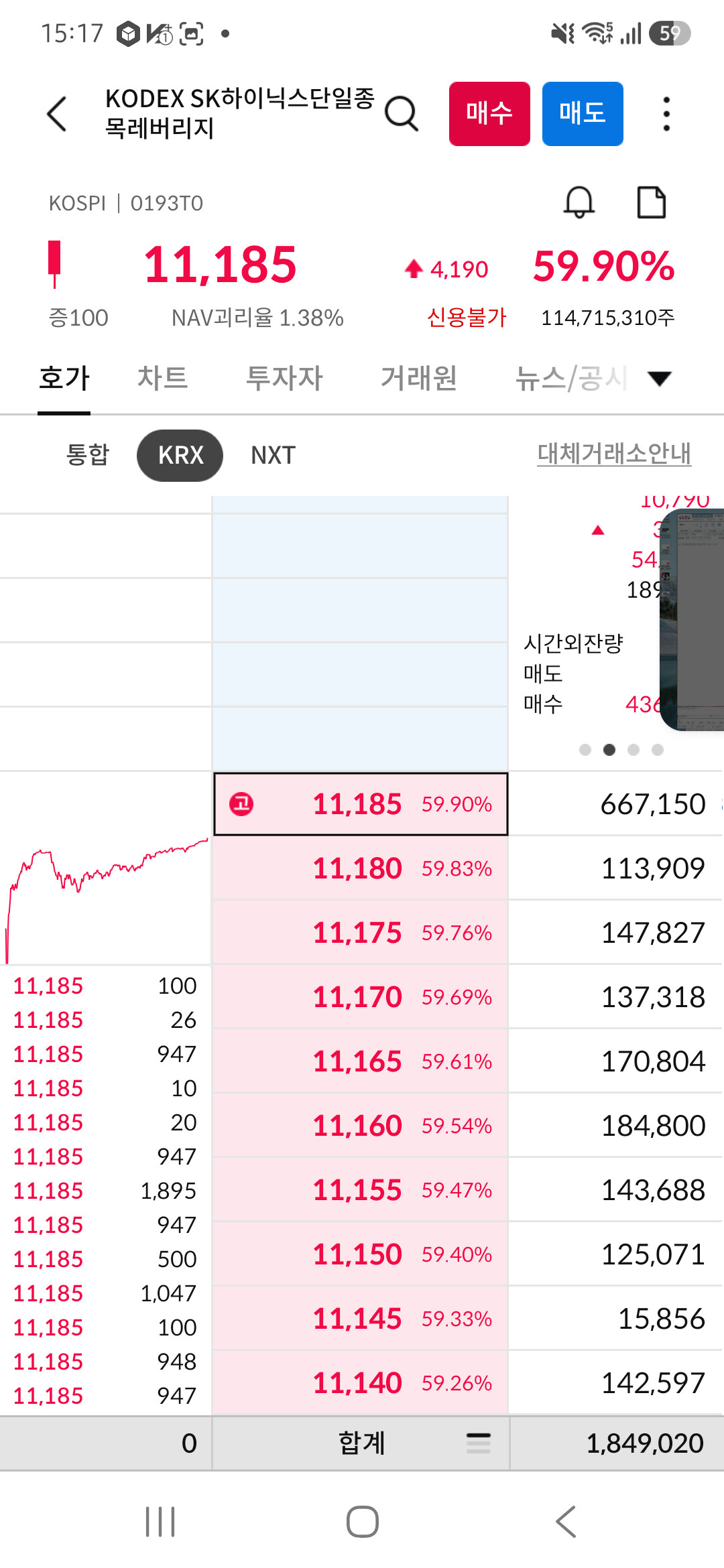
Task: Set a price alert with bell icon
Action: pos(579,202)
